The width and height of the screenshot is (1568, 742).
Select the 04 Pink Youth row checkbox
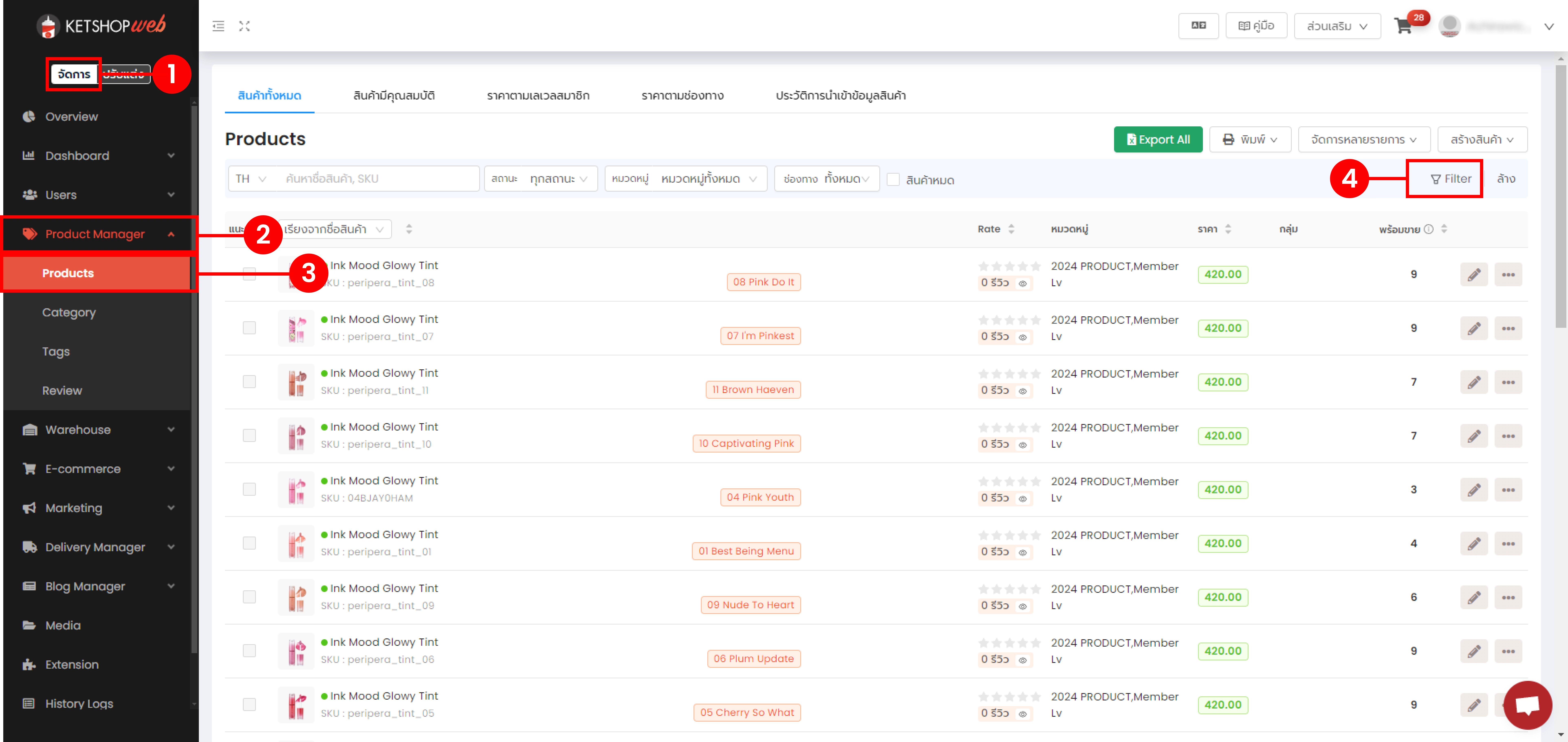(x=249, y=489)
